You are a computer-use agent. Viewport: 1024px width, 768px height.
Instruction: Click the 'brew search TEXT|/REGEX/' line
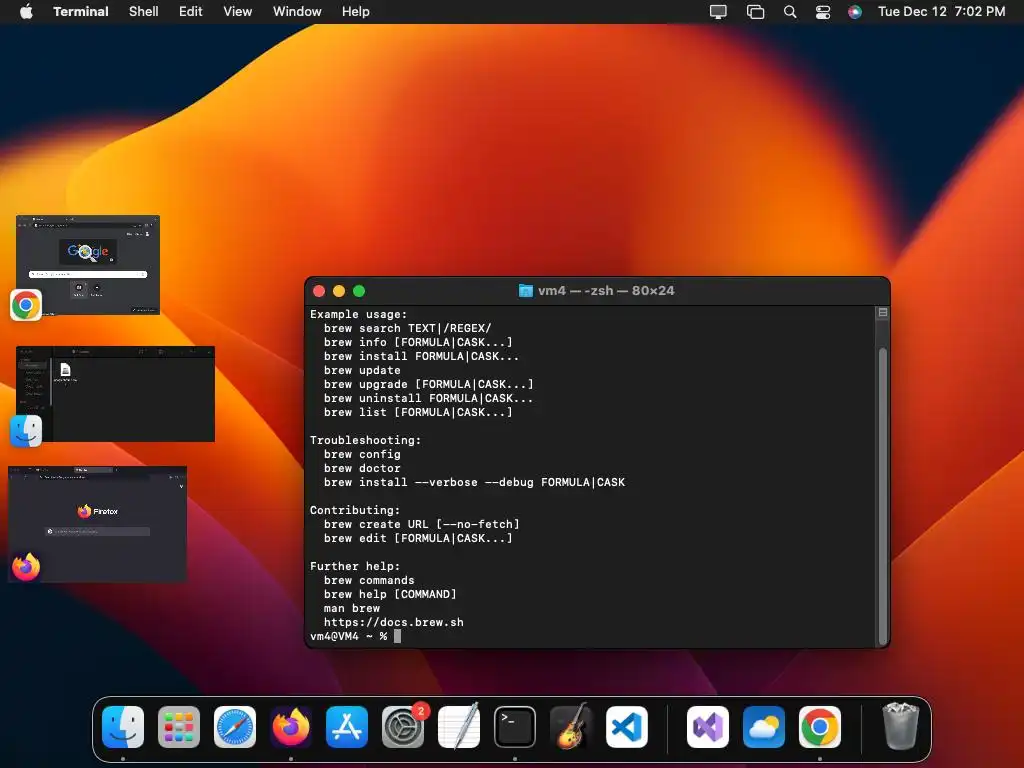408,328
